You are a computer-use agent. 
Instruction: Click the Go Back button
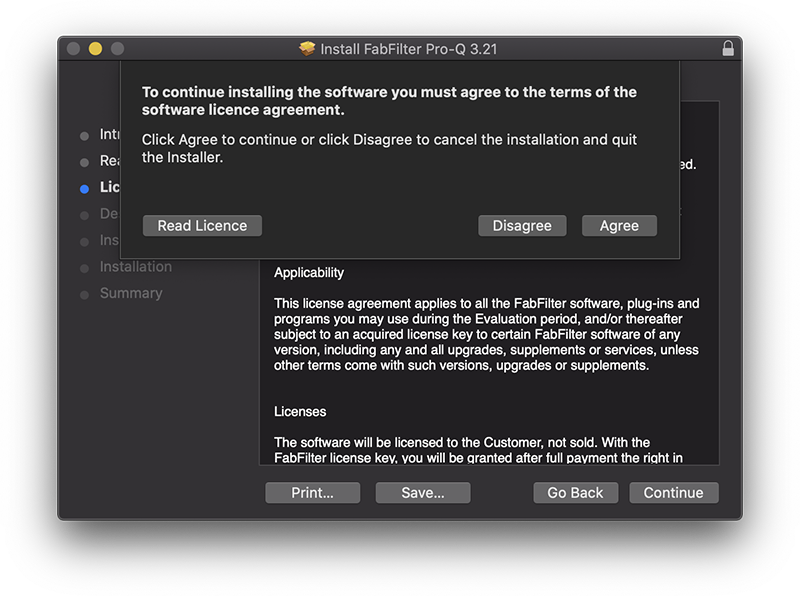tap(576, 492)
